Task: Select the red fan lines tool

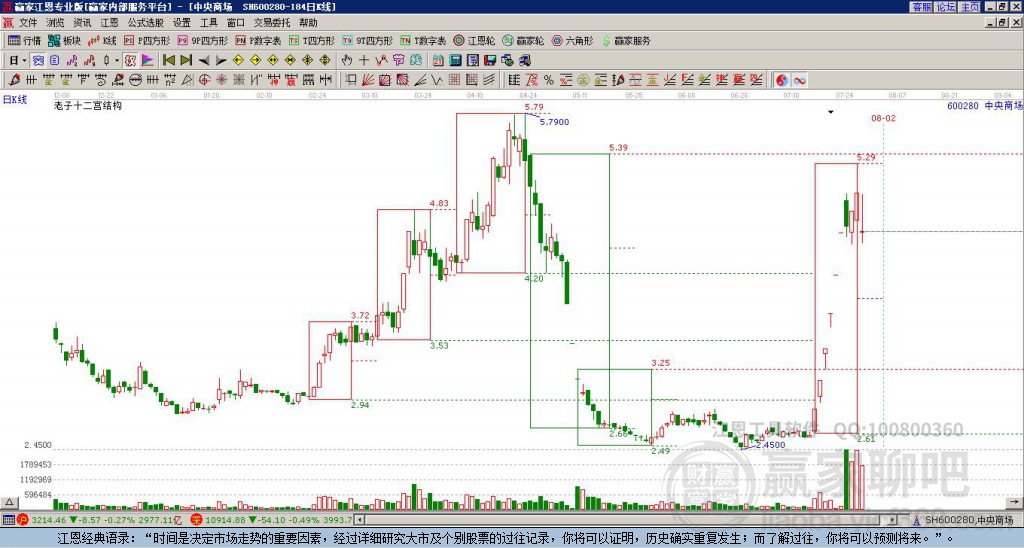Action: 368,80
